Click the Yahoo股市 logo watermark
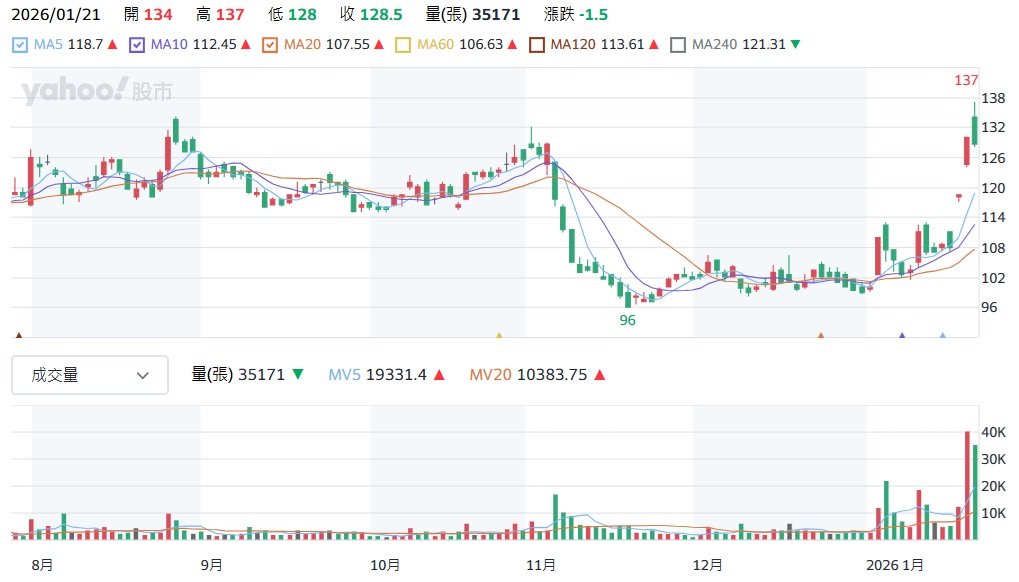The width and height of the screenshot is (1019, 582). pos(97,92)
